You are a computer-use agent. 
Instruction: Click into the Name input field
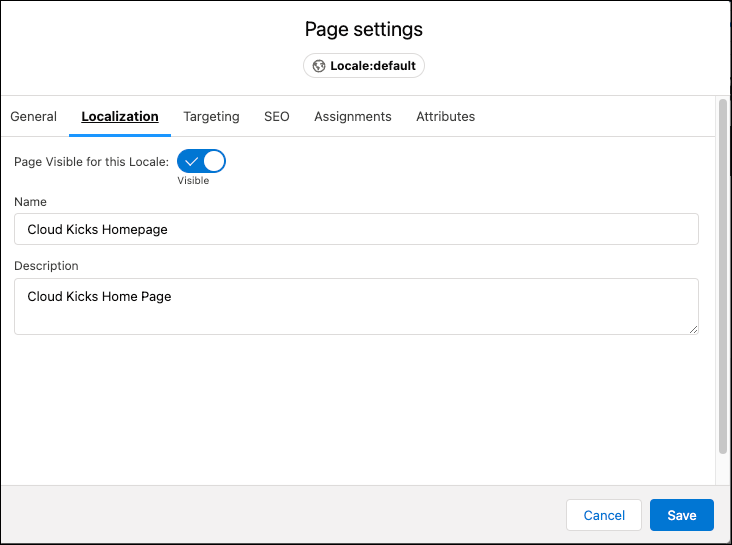click(356, 229)
